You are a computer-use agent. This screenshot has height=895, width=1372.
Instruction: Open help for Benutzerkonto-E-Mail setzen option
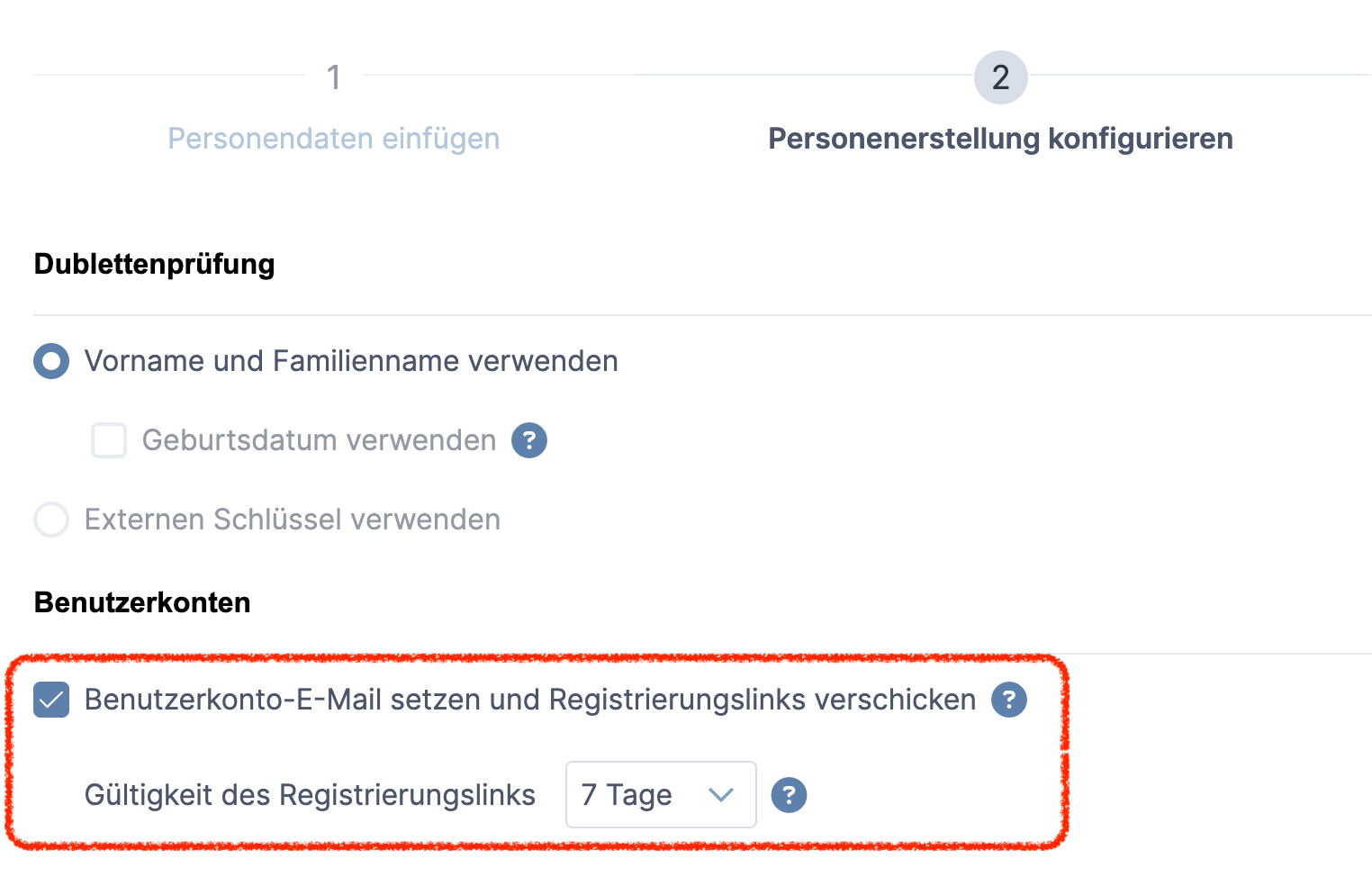[1008, 700]
